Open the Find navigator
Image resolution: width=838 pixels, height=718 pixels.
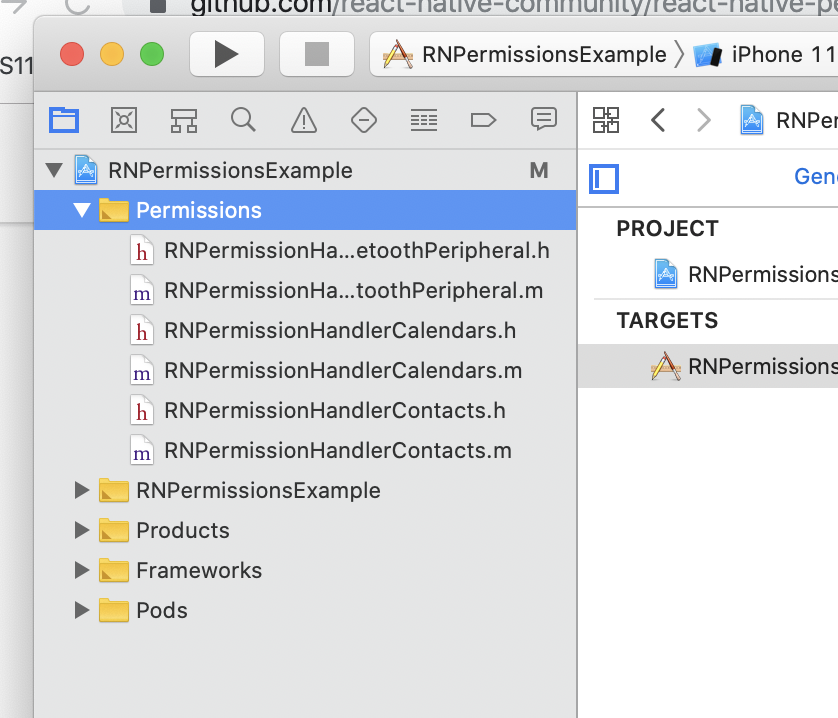tap(244, 120)
